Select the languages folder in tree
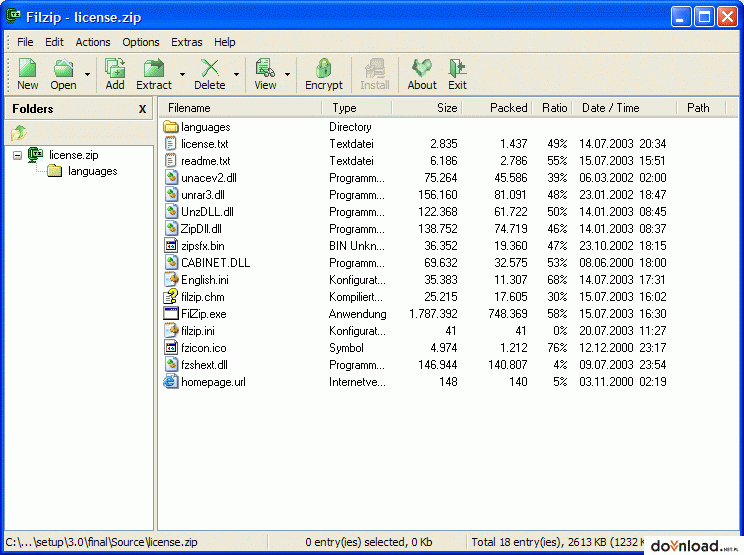This screenshot has width=744, height=555. pyautogui.click(x=93, y=171)
